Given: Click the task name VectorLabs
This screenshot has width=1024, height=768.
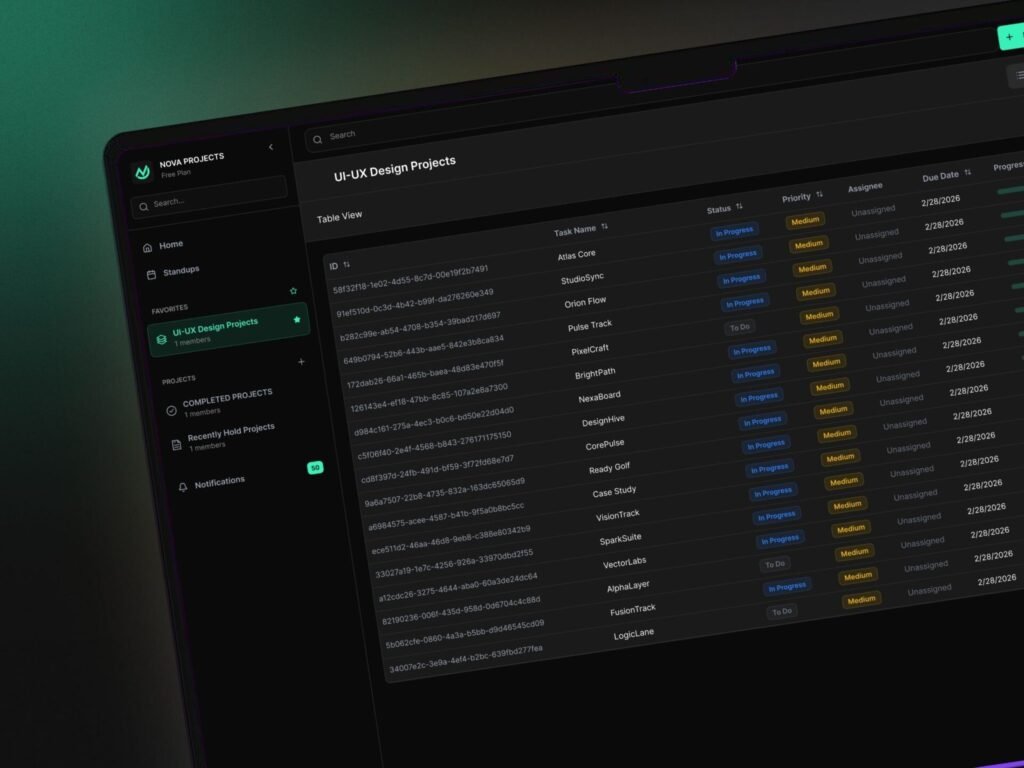Looking at the screenshot, I should tap(624, 563).
